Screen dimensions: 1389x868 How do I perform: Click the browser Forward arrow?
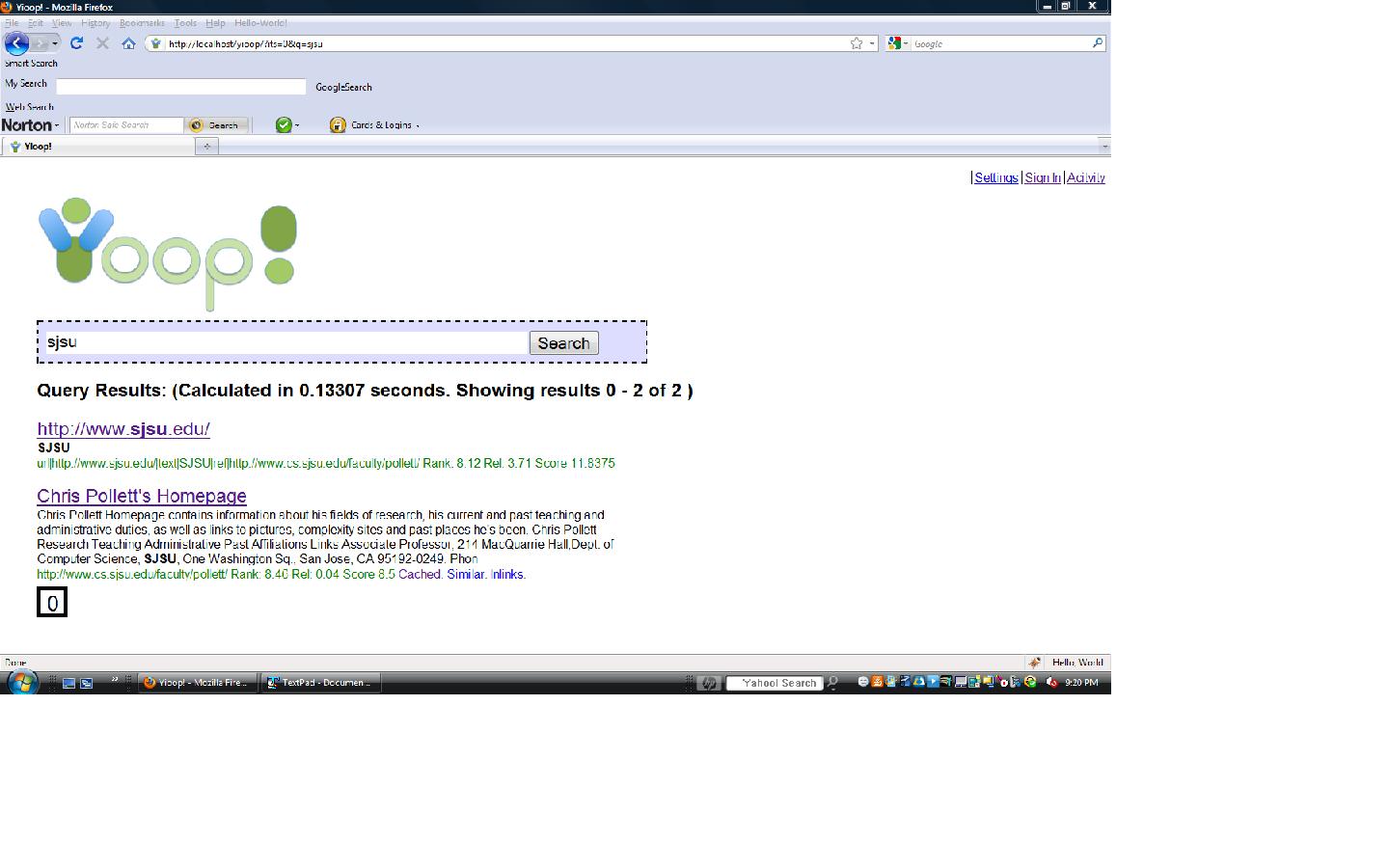(x=39, y=43)
